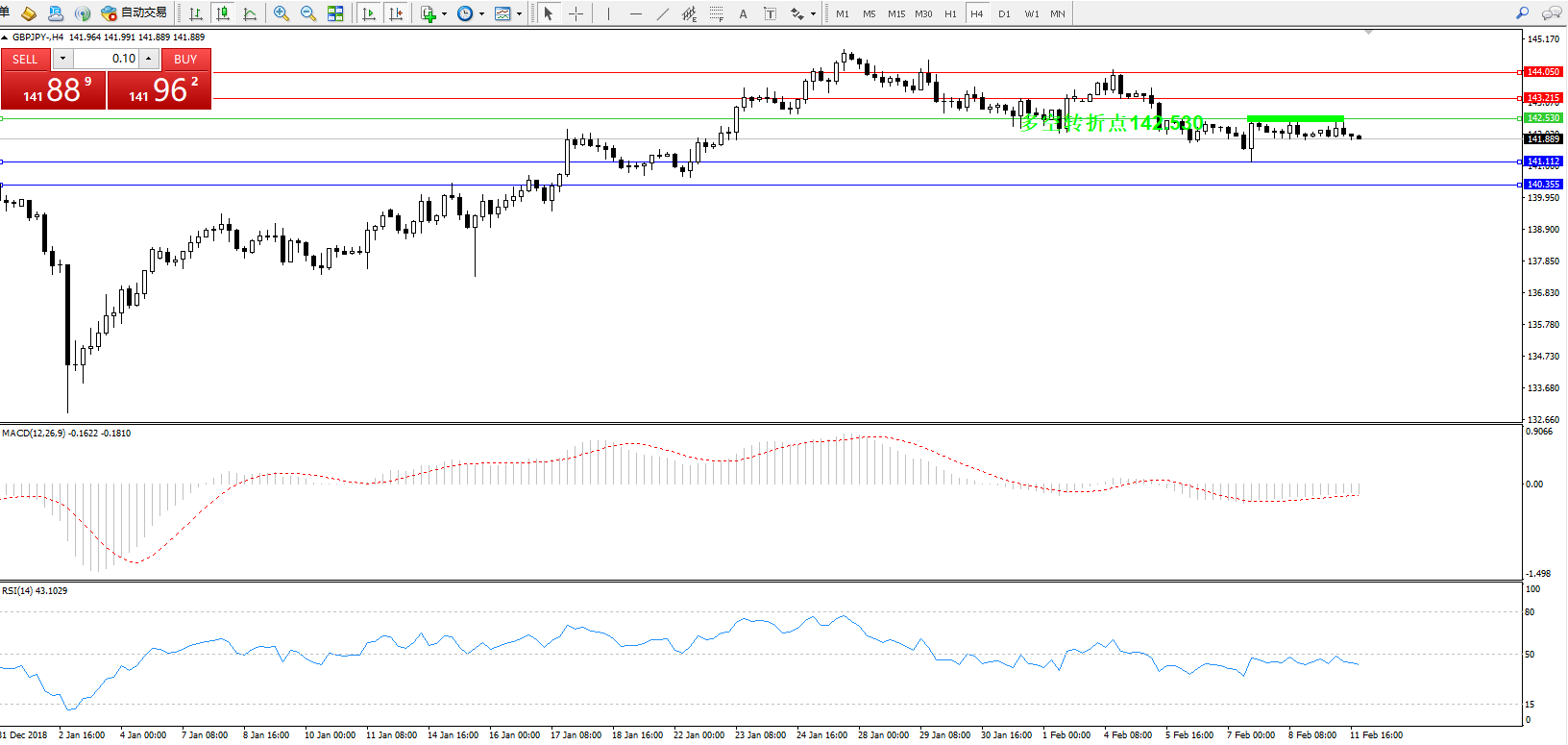Click the Zoom Out magnifier icon
Screen dimensions: 1568x745
click(x=308, y=13)
